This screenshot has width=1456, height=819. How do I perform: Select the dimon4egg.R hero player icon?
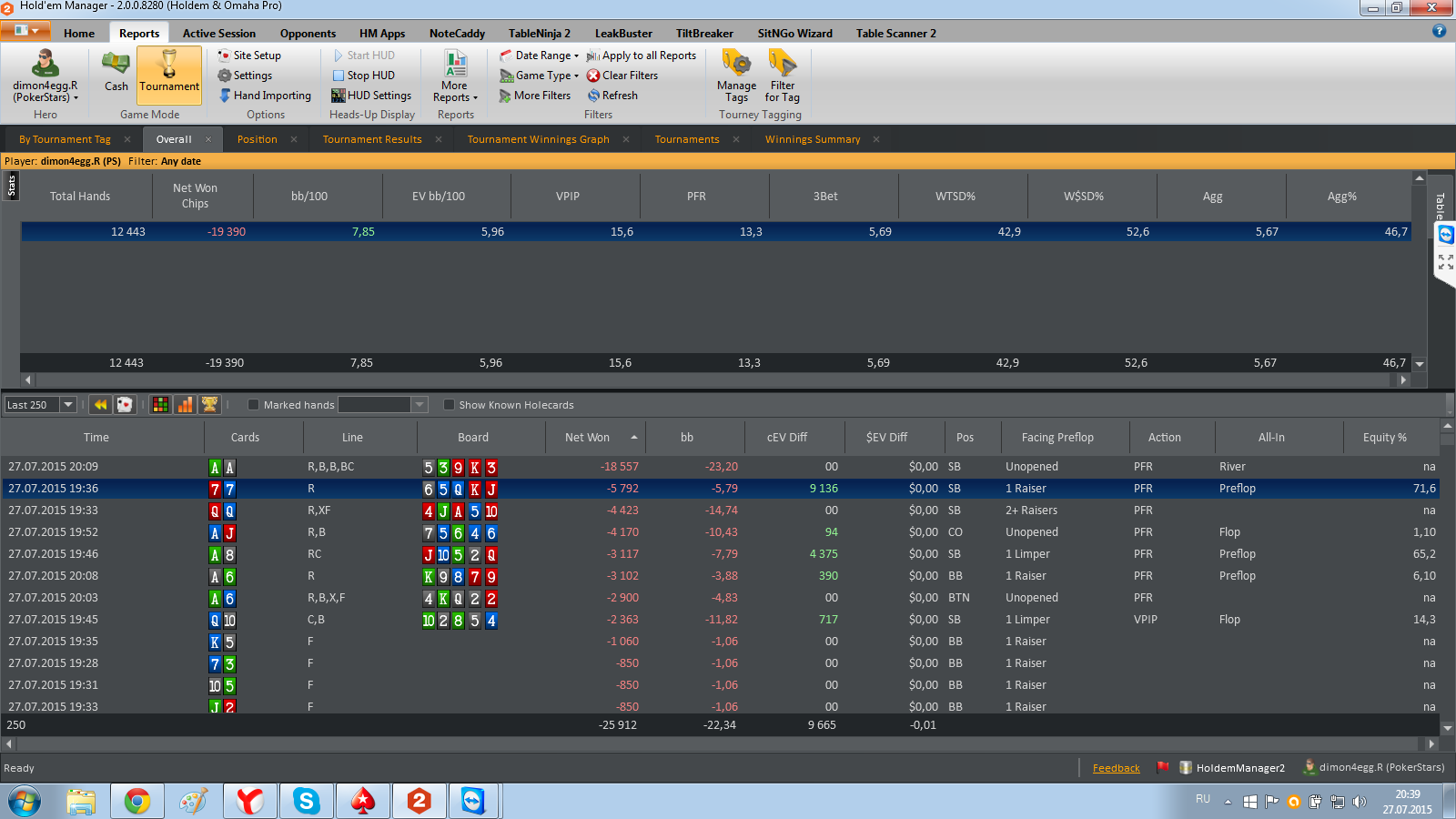[45, 64]
